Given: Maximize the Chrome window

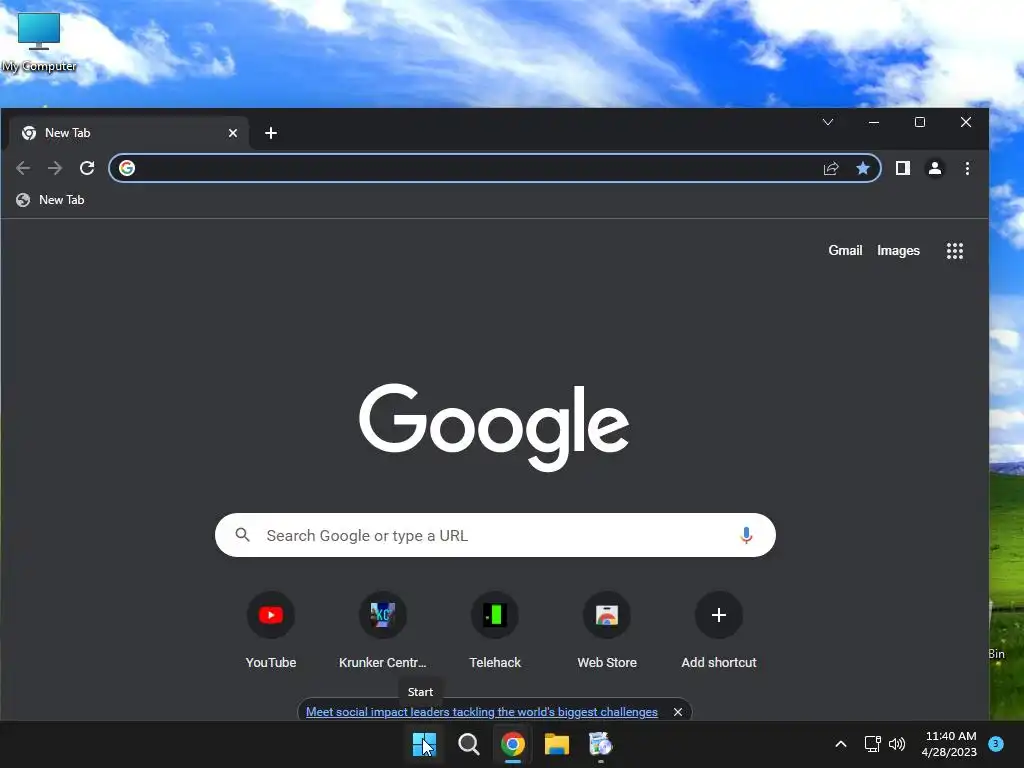Looking at the screenshot, I should pyautogui.click(x=920, y=122).
